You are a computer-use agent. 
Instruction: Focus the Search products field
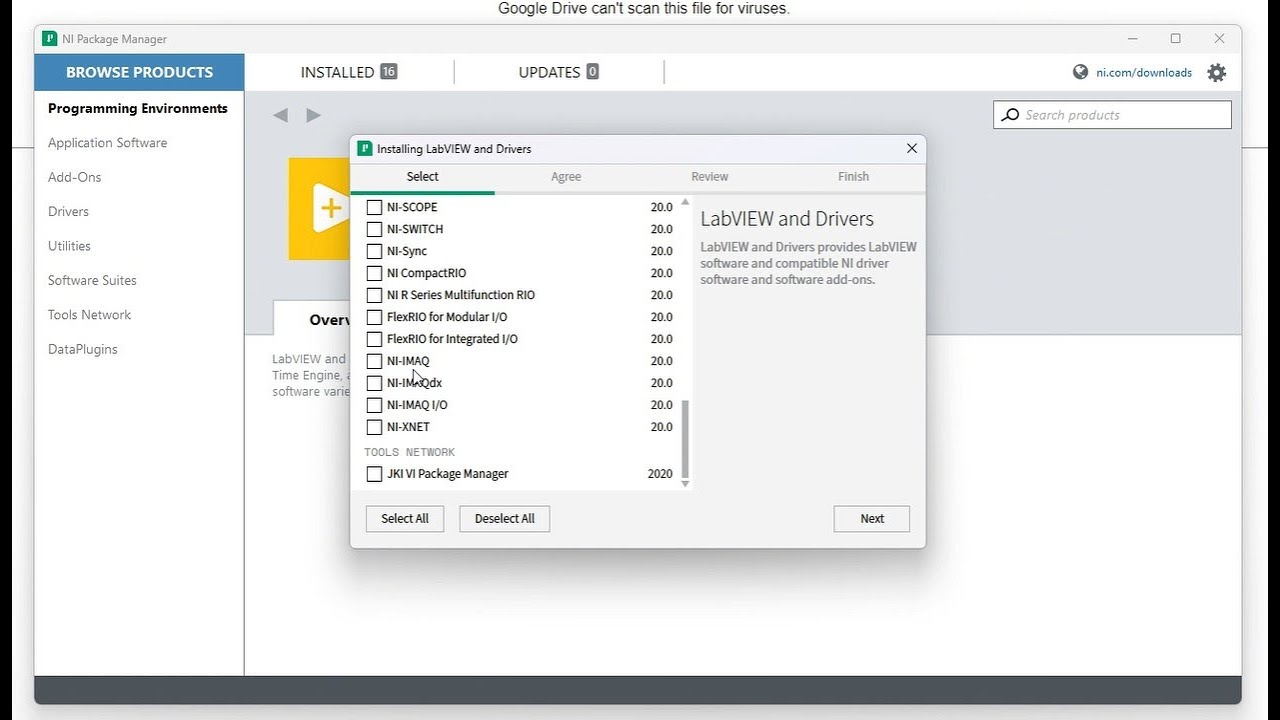tap(1113, 115)
